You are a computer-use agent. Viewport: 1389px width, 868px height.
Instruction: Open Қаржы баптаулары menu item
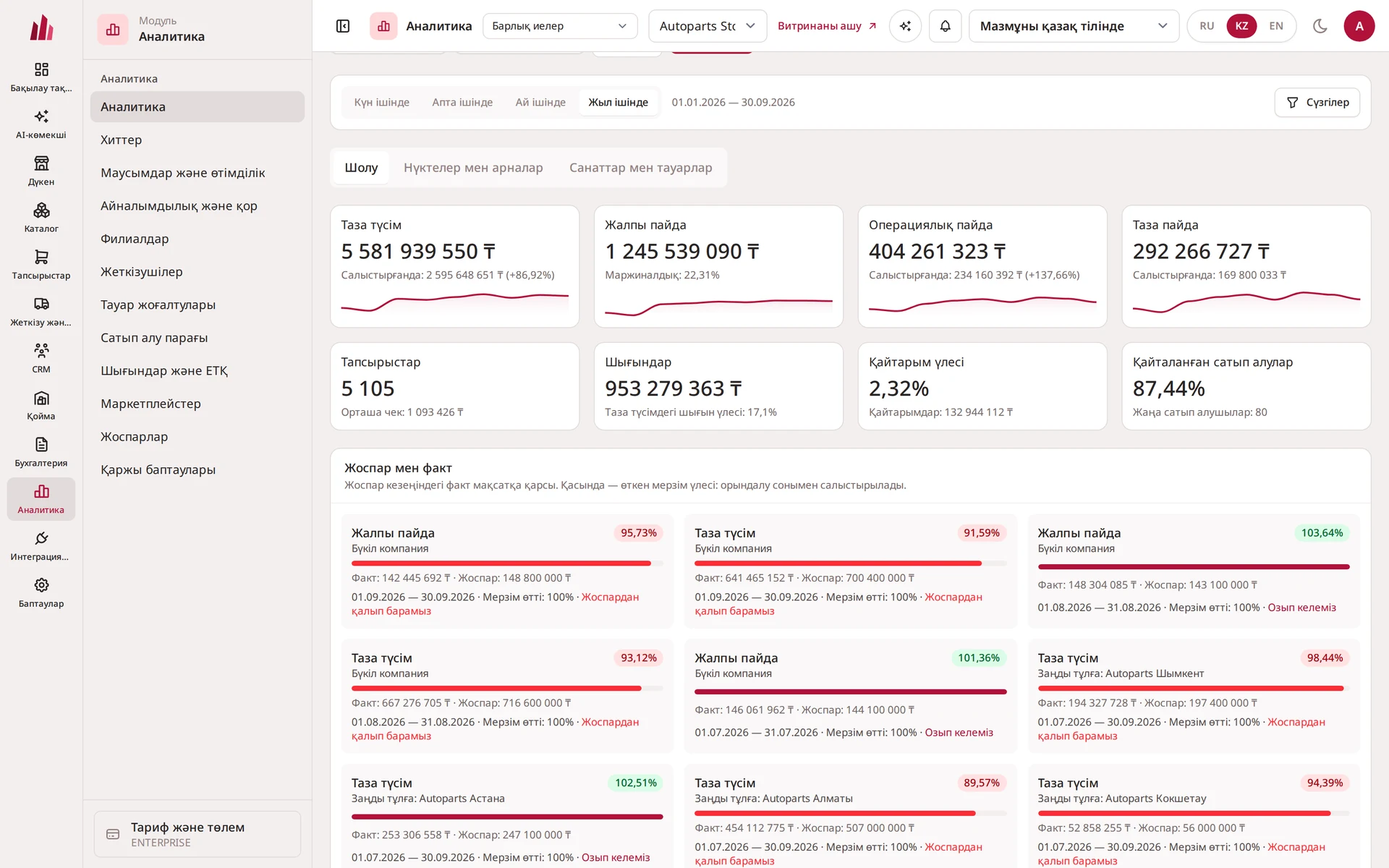click(197, 469)
